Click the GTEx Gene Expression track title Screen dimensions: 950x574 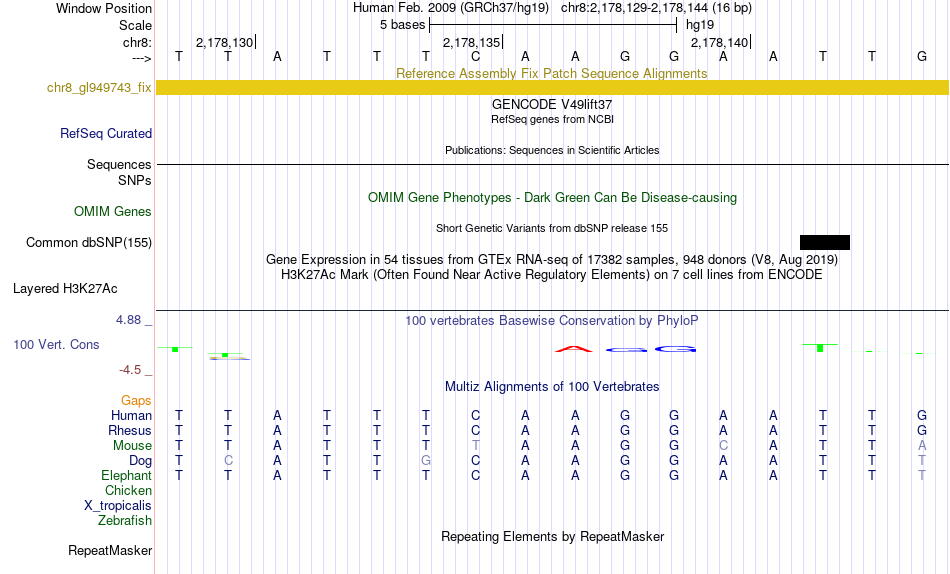click(x=552, y=259)
